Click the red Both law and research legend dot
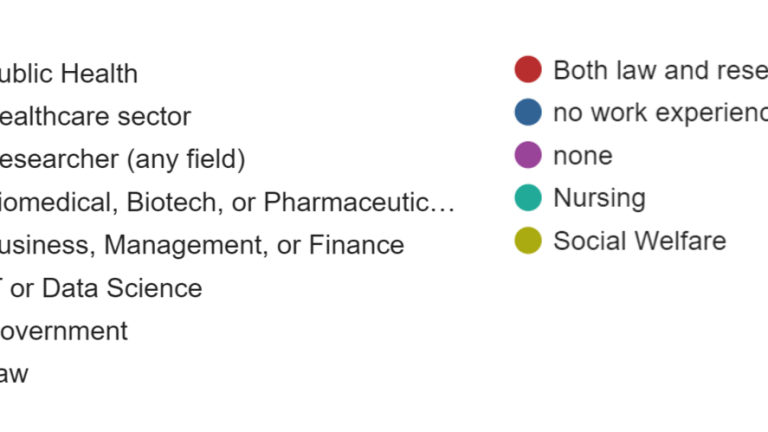The width and height of the screenshot is (768, 432). click(528, 69)
